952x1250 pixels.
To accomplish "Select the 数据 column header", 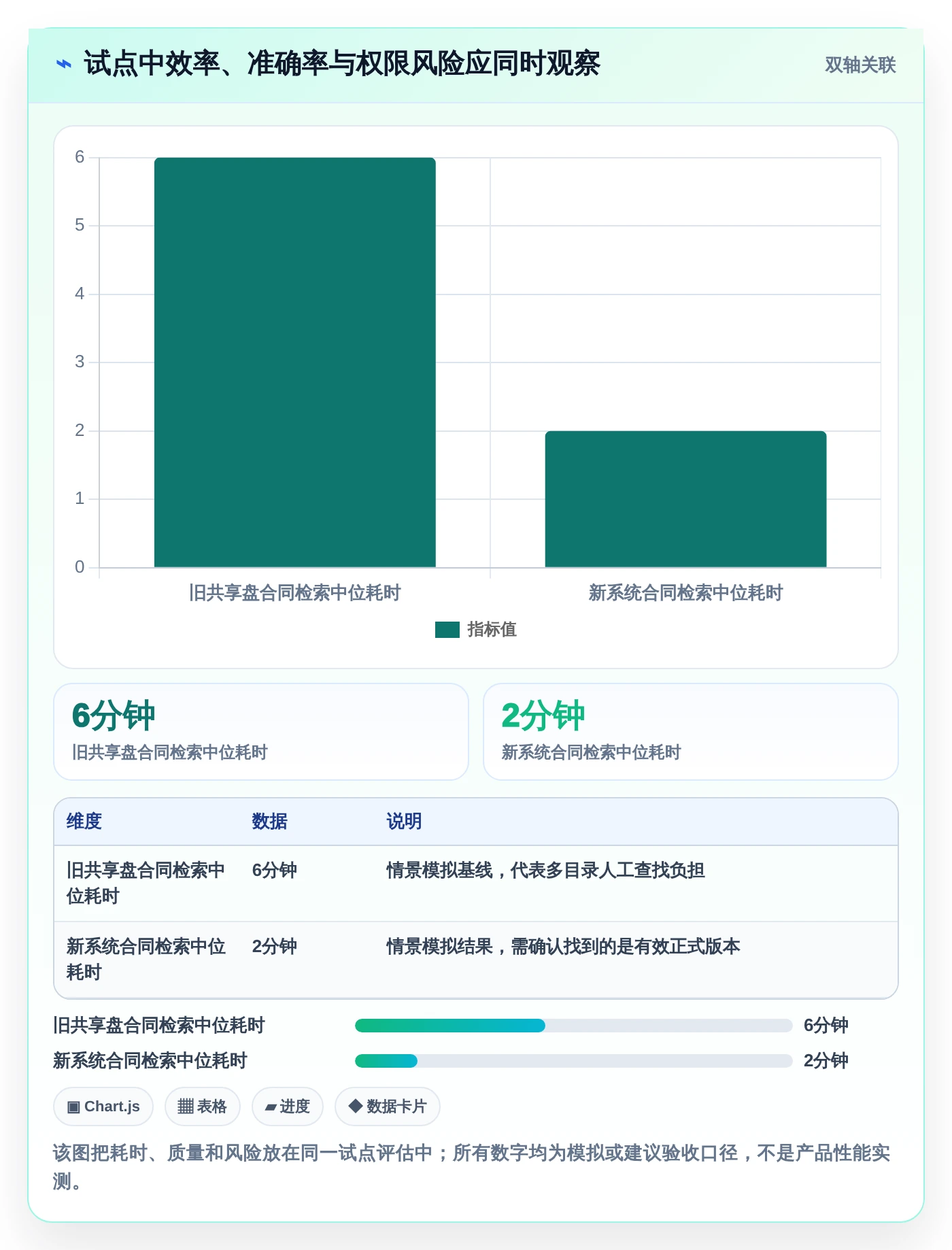I will tap(270, 822).
